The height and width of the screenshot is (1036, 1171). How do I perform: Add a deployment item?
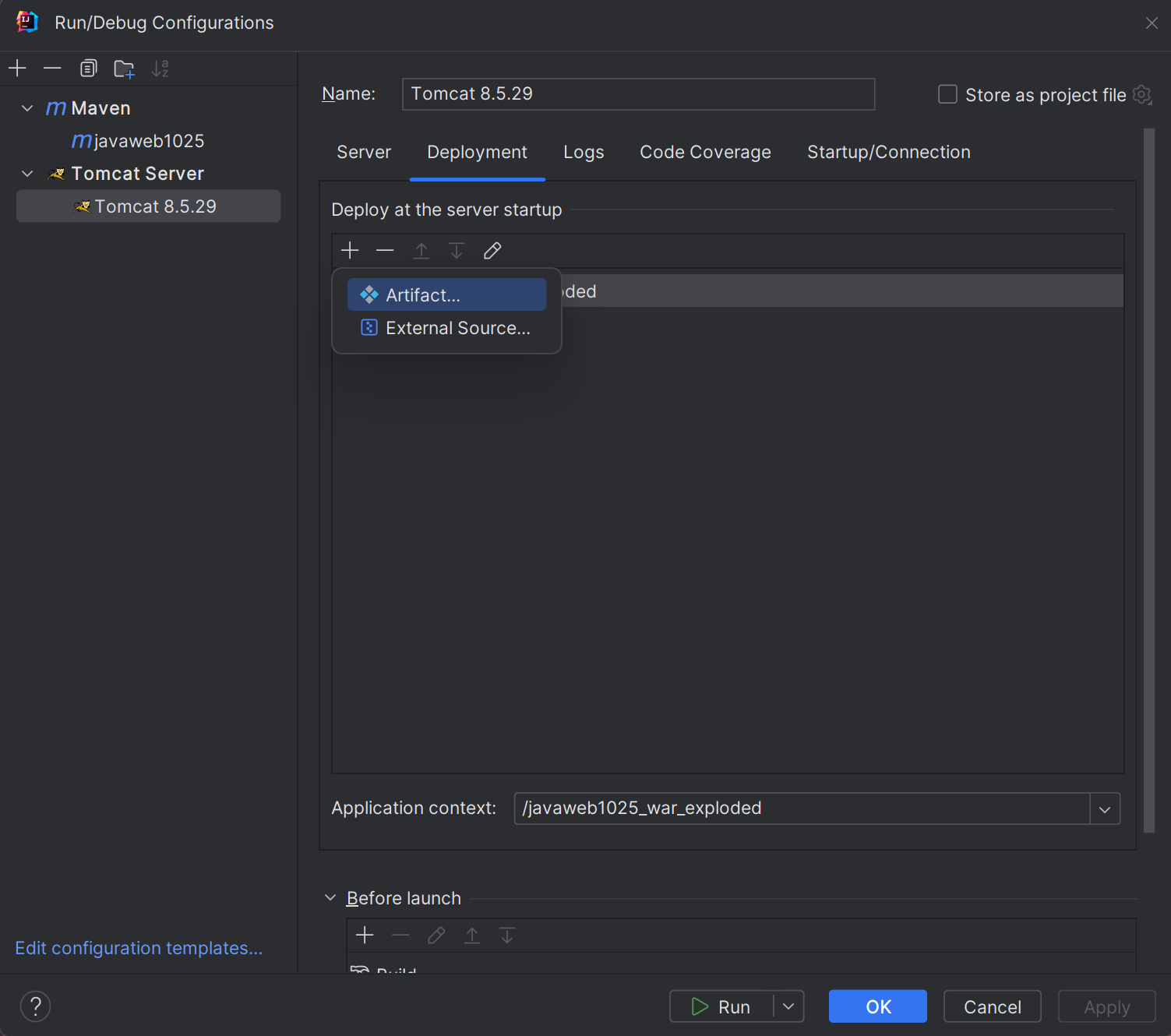pos(350,250)
